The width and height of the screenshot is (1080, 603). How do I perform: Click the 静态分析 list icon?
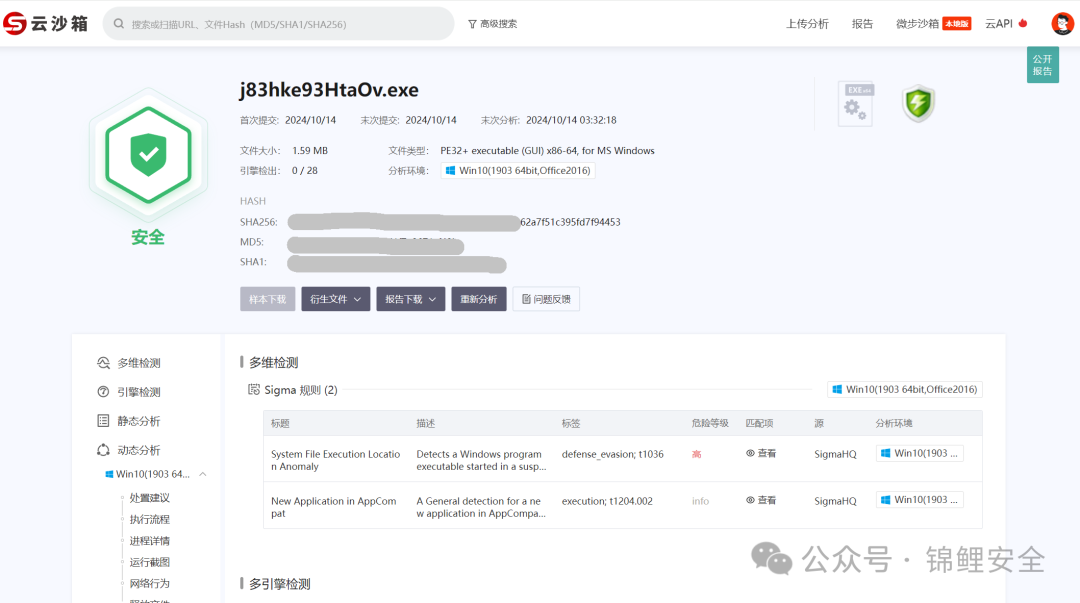(103, 421)
